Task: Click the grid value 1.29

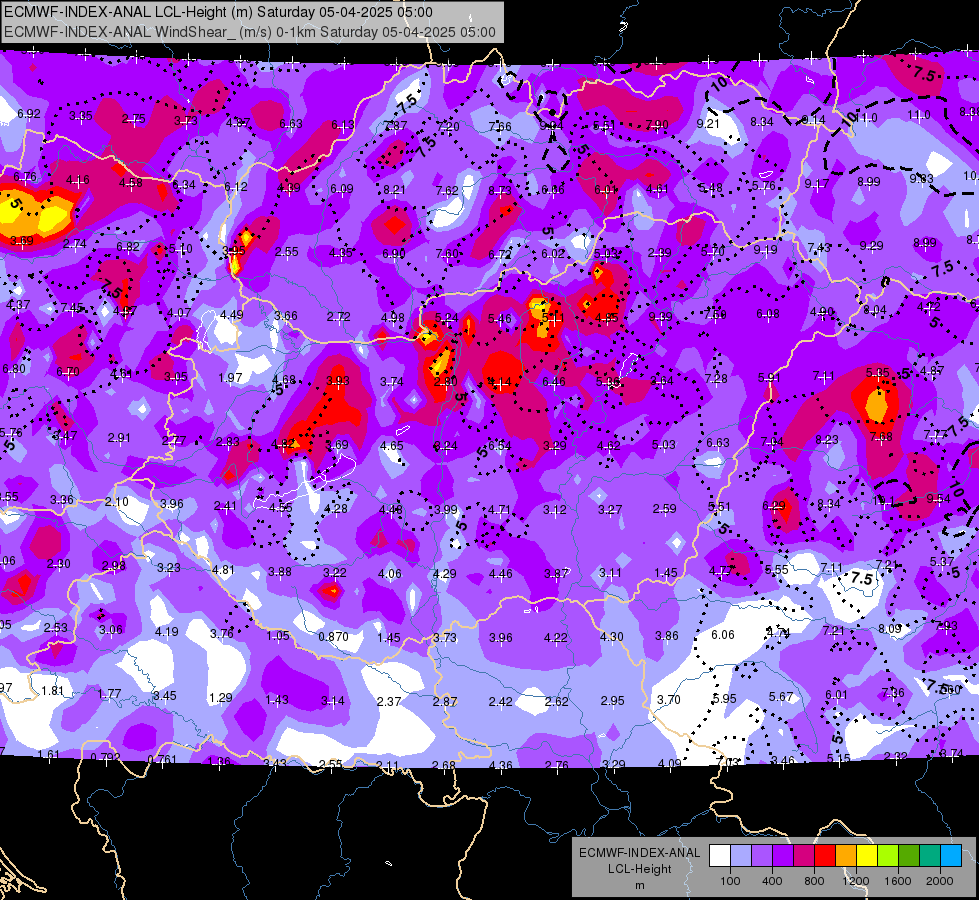Action: (220, 698)
